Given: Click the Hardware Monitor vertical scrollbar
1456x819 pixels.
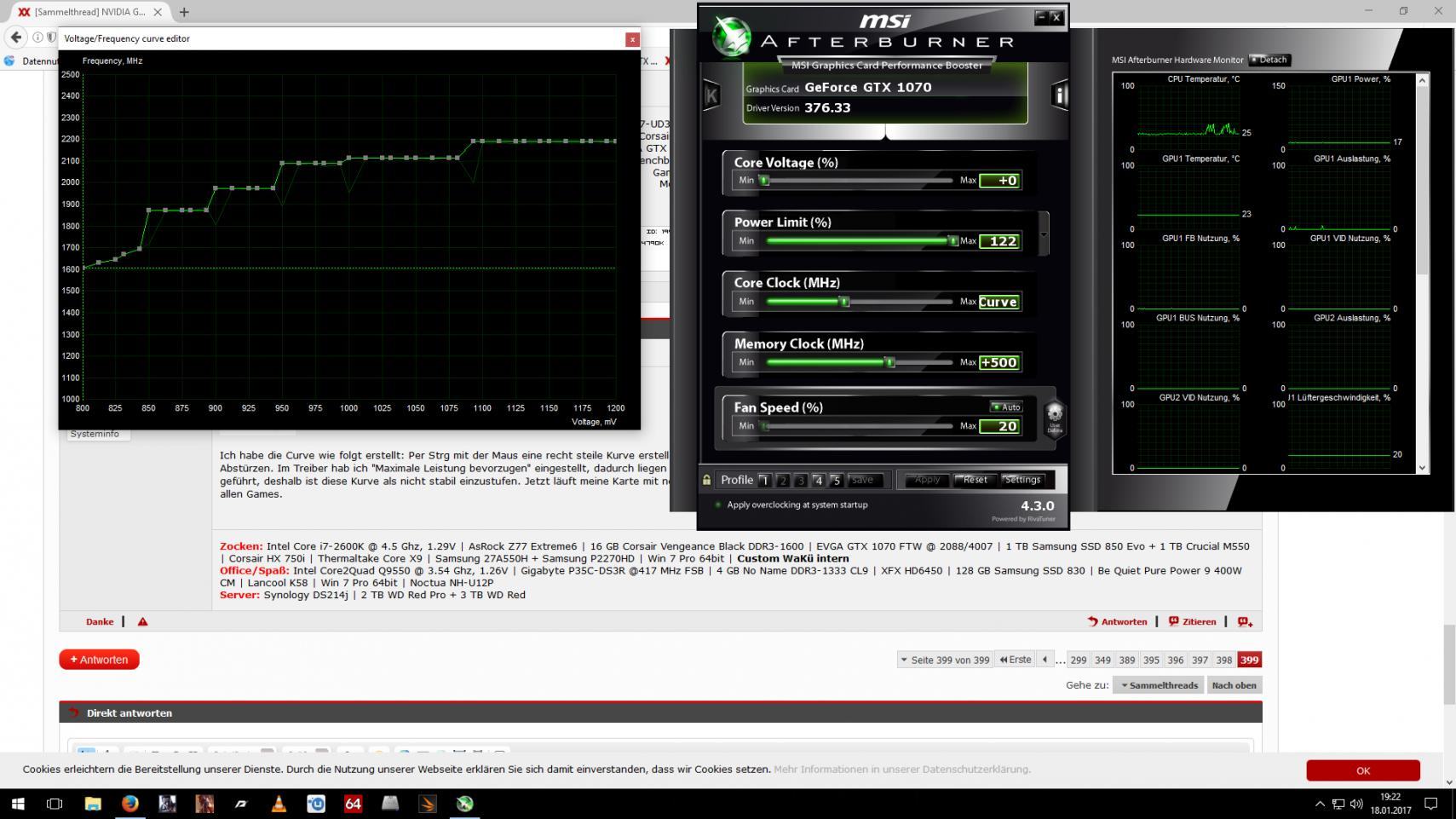Looking at the screenshot, I should tap(1421, 274).
